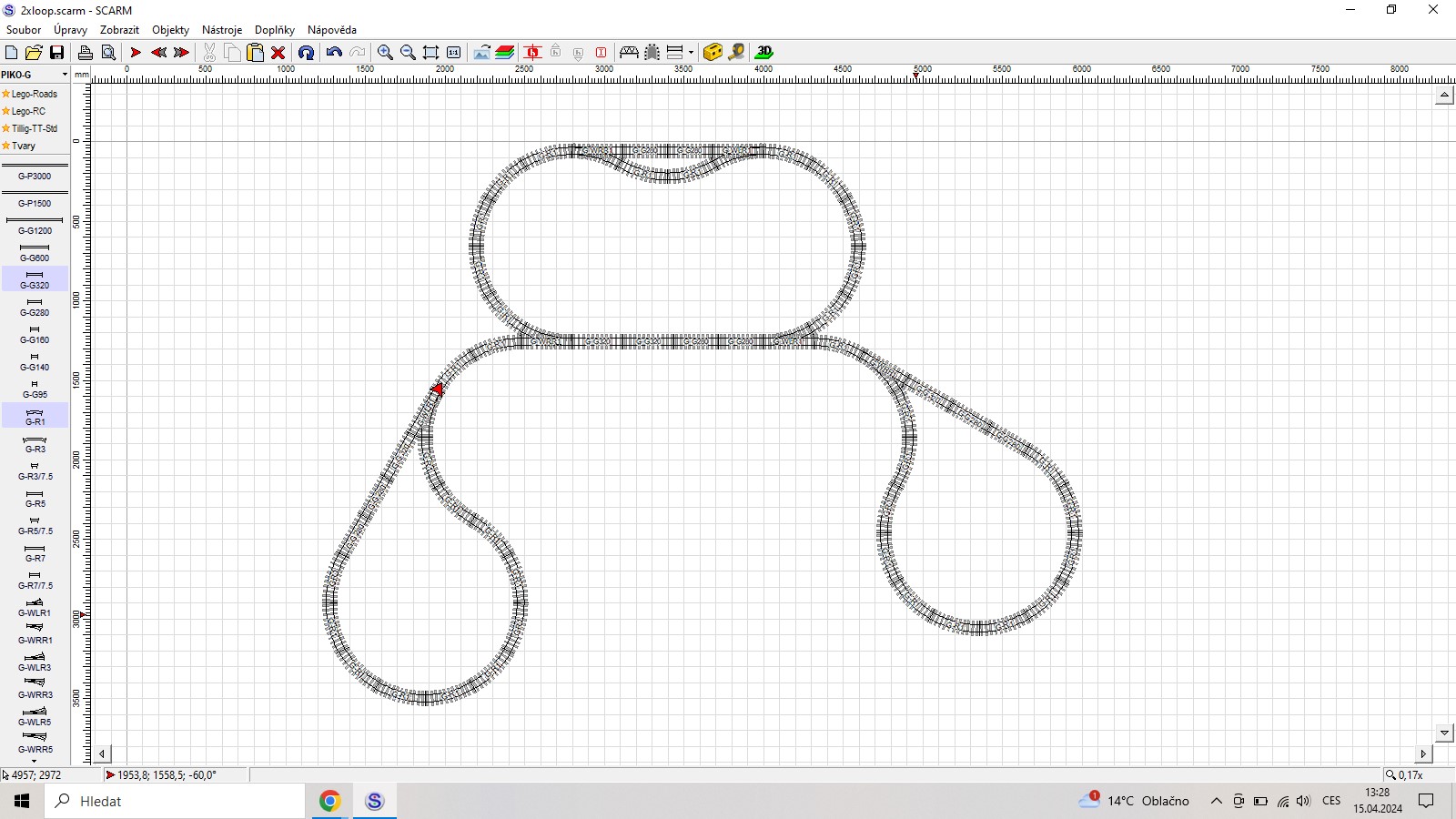The width and height of the screenshot is (1456, 819).
Task: Expand the PIKO-G track library dropdown
Action: point(64,75)
